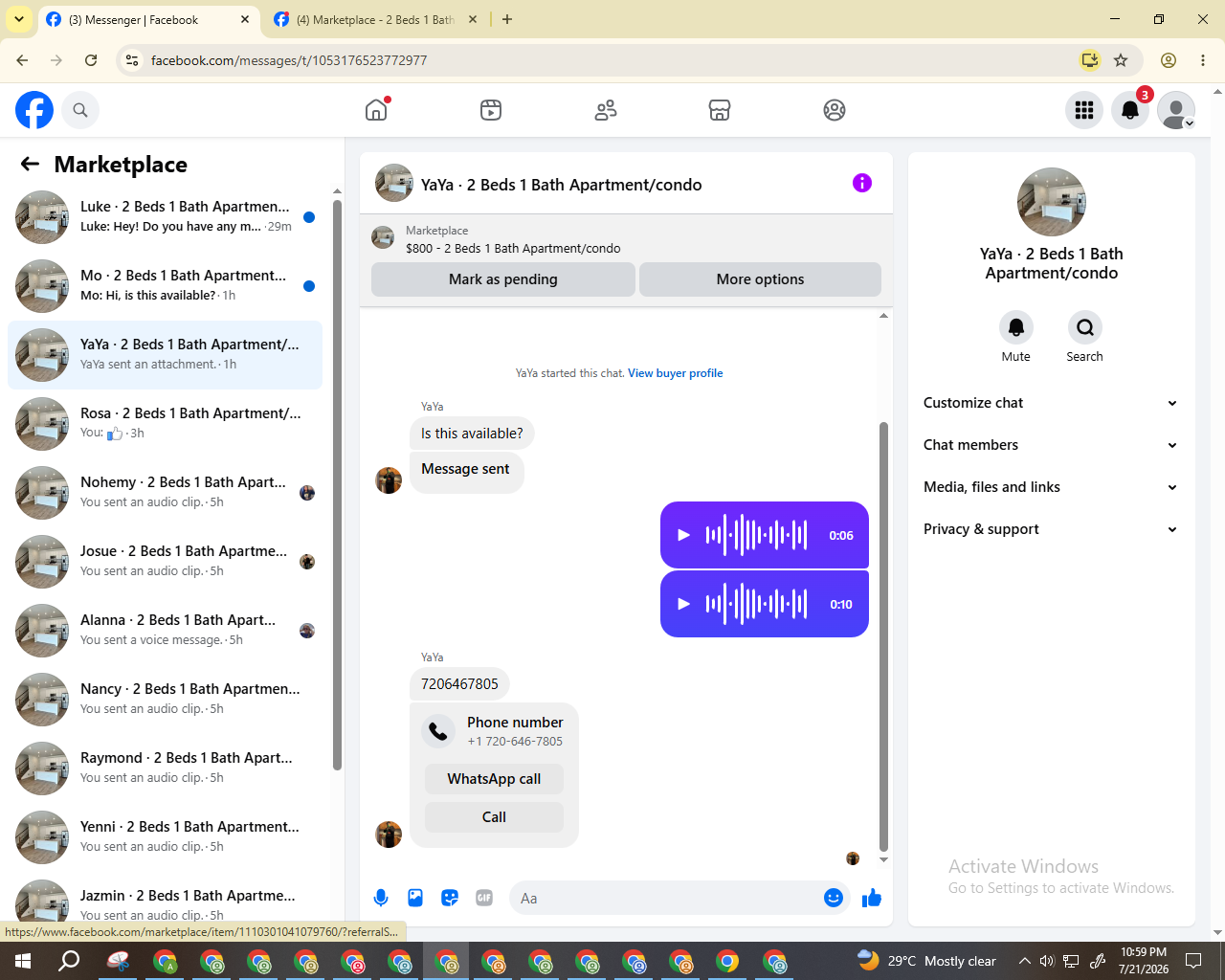Image resolution: width=1225 pixels, height=980 pixels.
Task: Click the voice clip microphone icon
Action: [381, 898]
